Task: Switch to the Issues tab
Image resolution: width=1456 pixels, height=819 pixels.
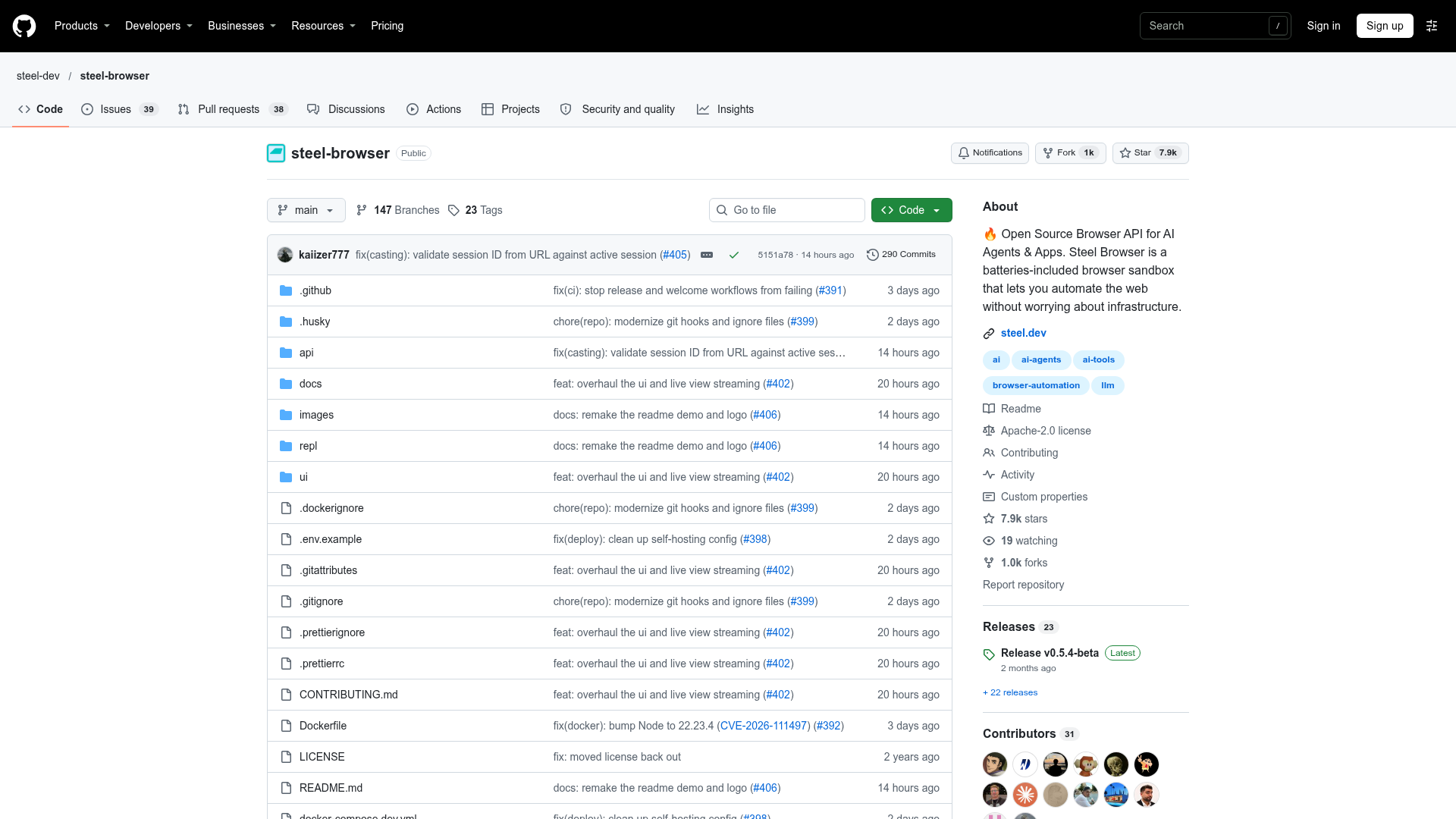Action: pyautogui.click(x=120, y=109)
